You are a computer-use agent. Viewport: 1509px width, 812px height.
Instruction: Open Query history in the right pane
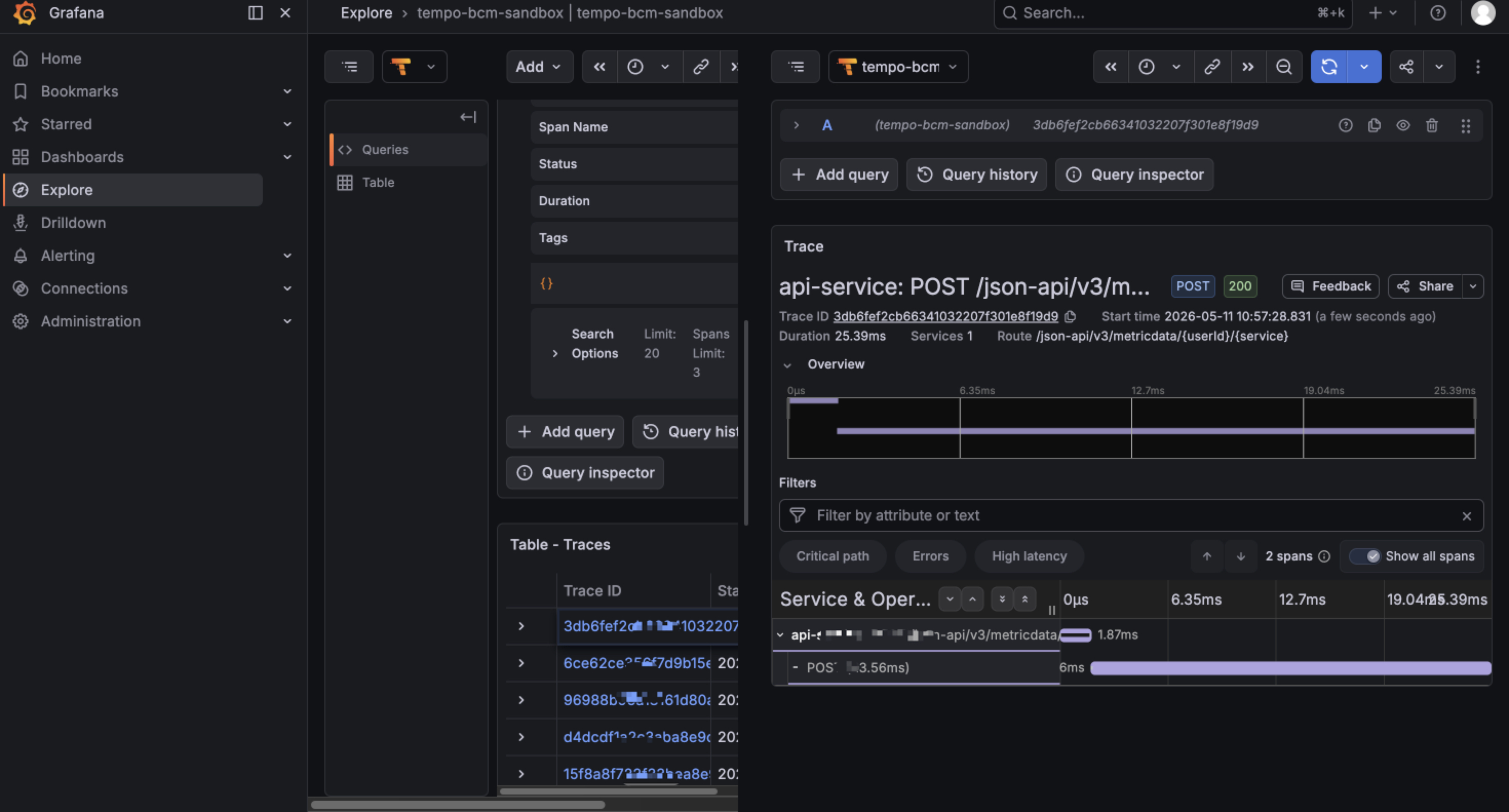pyautogui.click(x=977, y=175)
